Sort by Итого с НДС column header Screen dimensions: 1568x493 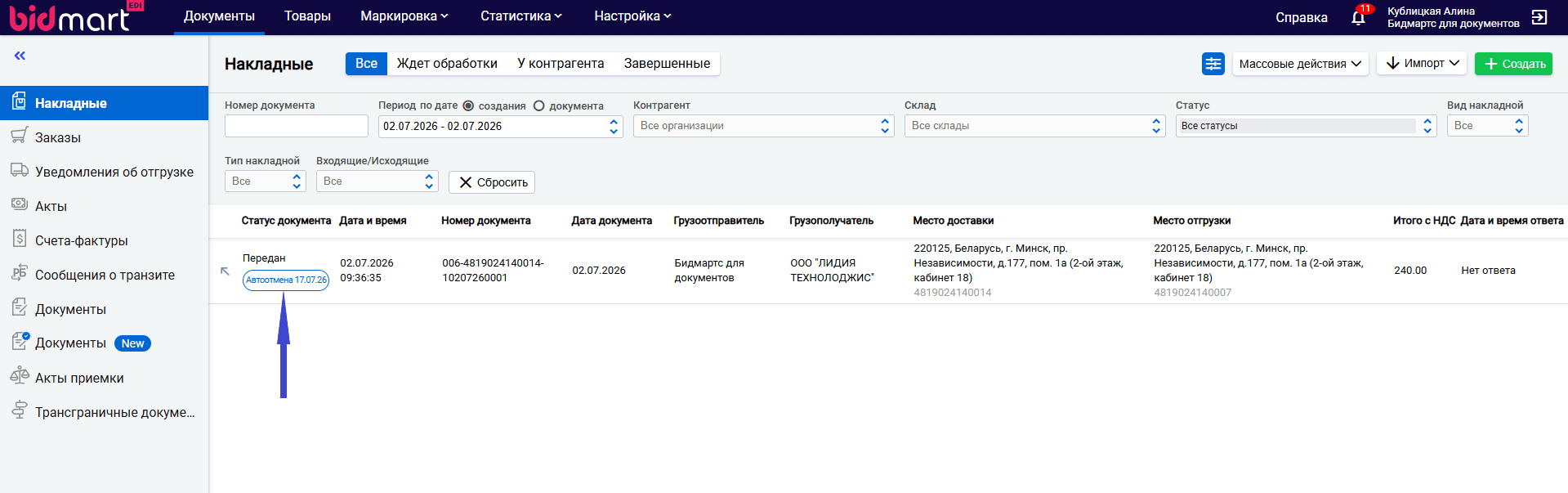(x=1424, y=221)
